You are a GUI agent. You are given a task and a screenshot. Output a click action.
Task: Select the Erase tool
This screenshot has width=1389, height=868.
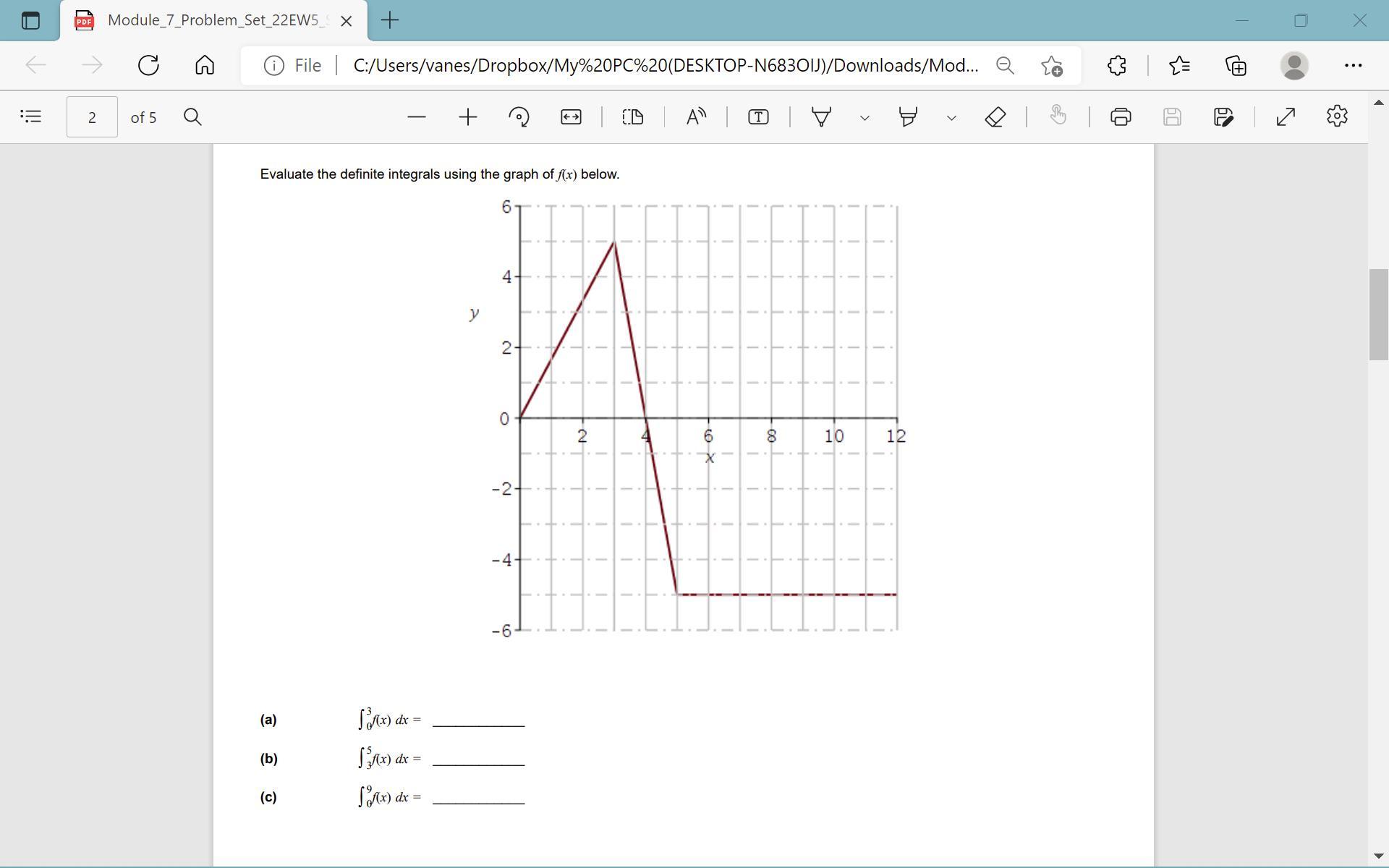[995, 116]
